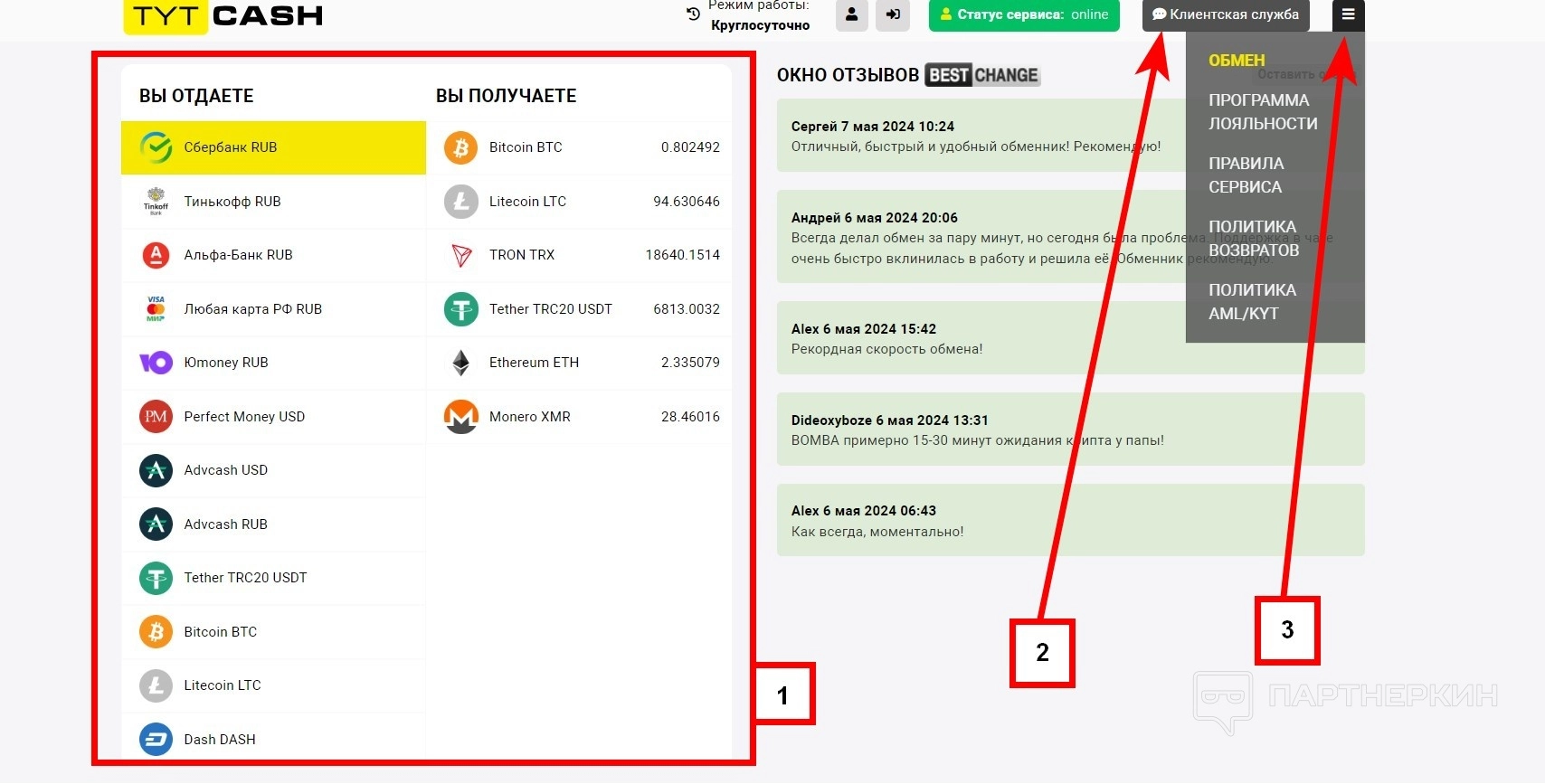Choose Tether TRC20 USDT icon under ВЫ ПОЛУЧАЕТЕ

coord(460,308)
